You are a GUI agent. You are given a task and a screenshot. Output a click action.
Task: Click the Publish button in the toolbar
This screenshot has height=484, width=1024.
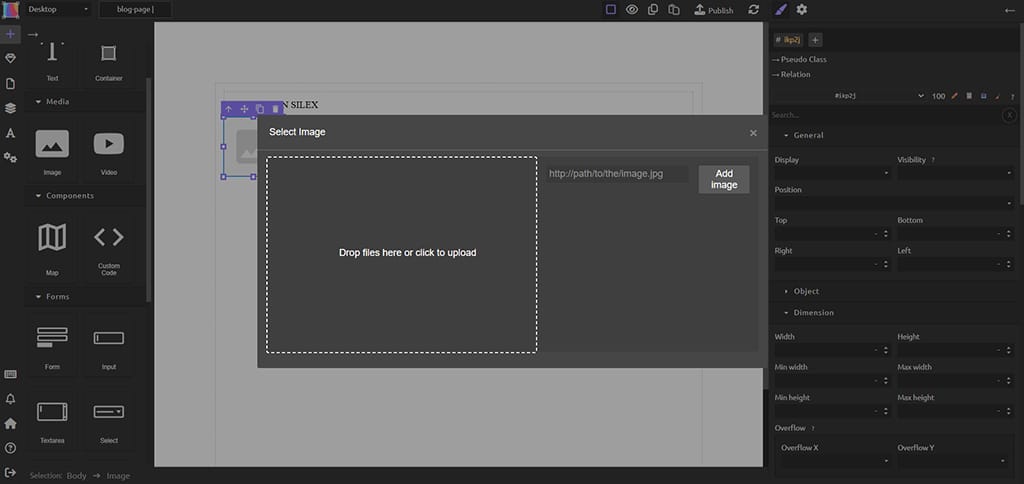(x=713, y=10)
